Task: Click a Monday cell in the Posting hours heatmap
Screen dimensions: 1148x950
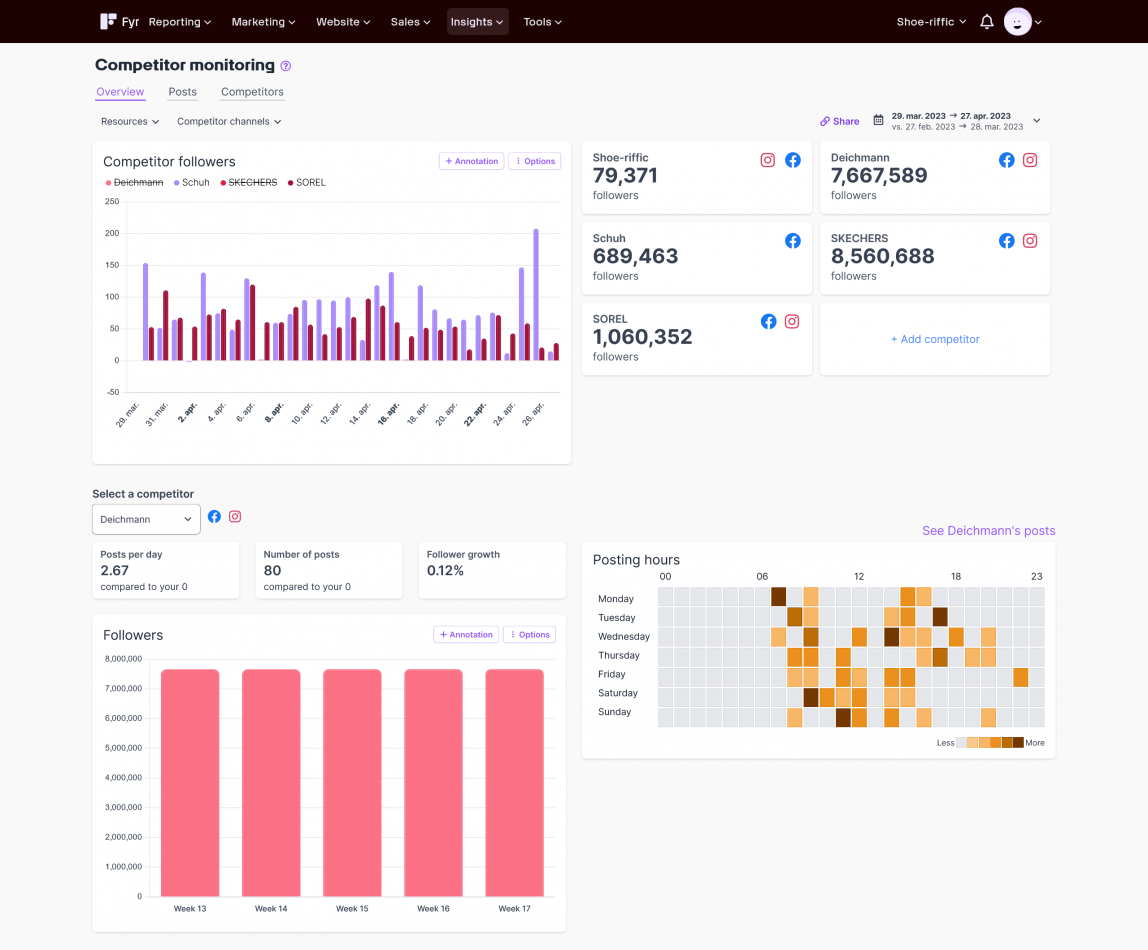Action: (779, 598)
